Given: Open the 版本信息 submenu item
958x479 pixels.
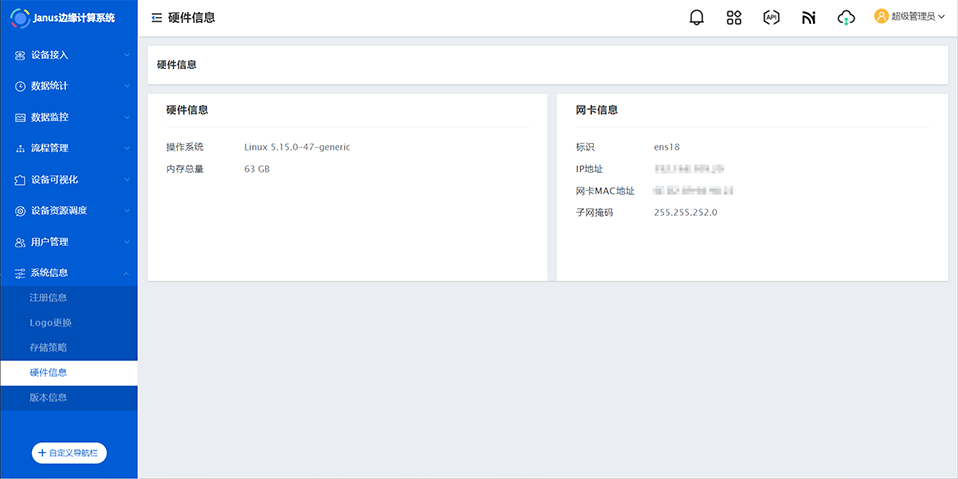Looking at the screenshot, I should click(49, 398).
